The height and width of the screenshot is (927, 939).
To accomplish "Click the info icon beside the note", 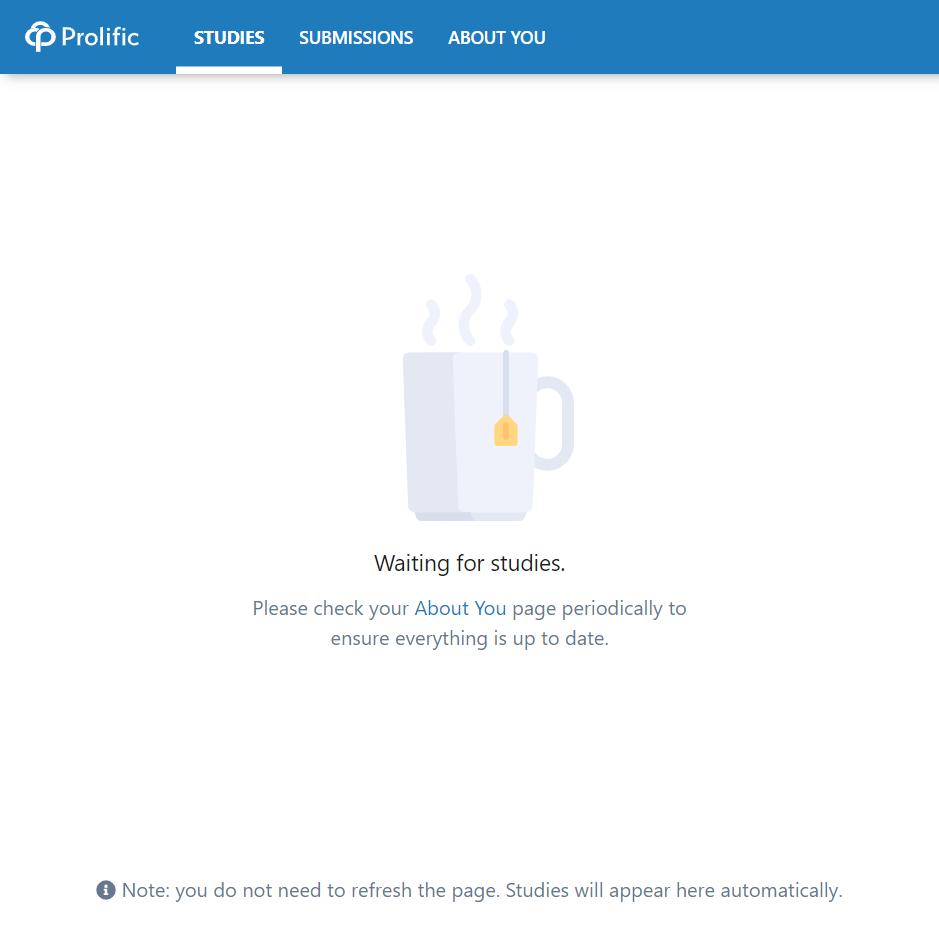I will click(106, 890).
